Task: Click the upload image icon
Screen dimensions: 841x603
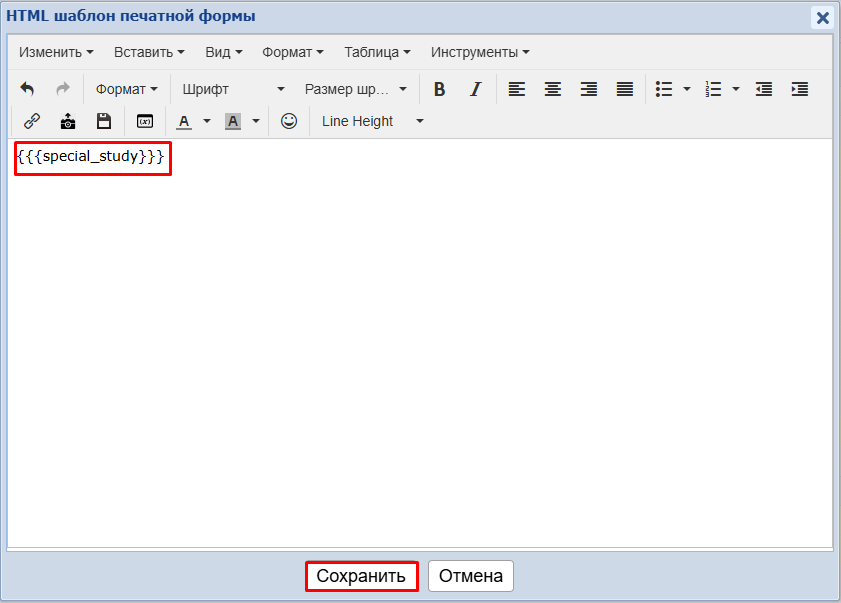Action: pos(68,121)
